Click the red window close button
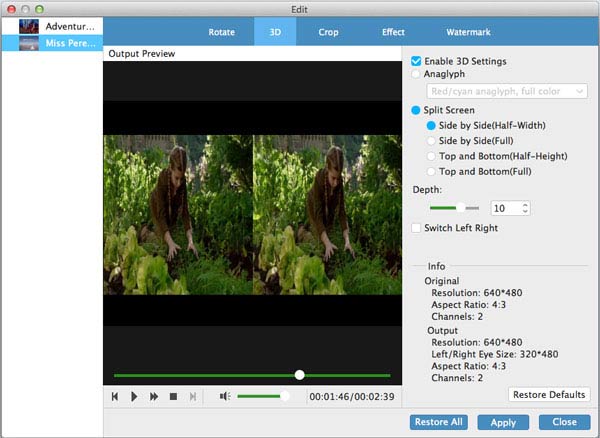 tap(11, 9)
